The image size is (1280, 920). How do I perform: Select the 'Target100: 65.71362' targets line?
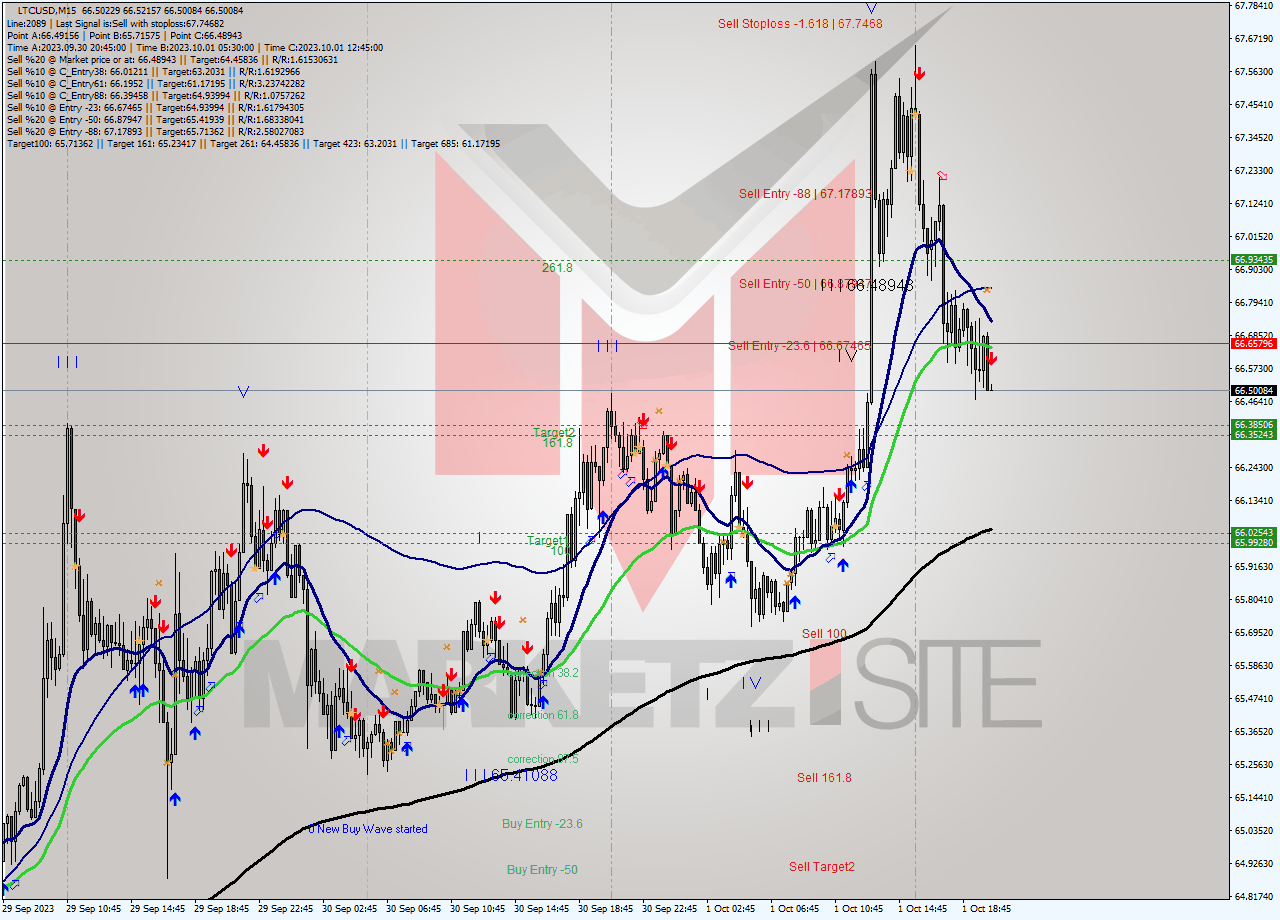[253, 143]
